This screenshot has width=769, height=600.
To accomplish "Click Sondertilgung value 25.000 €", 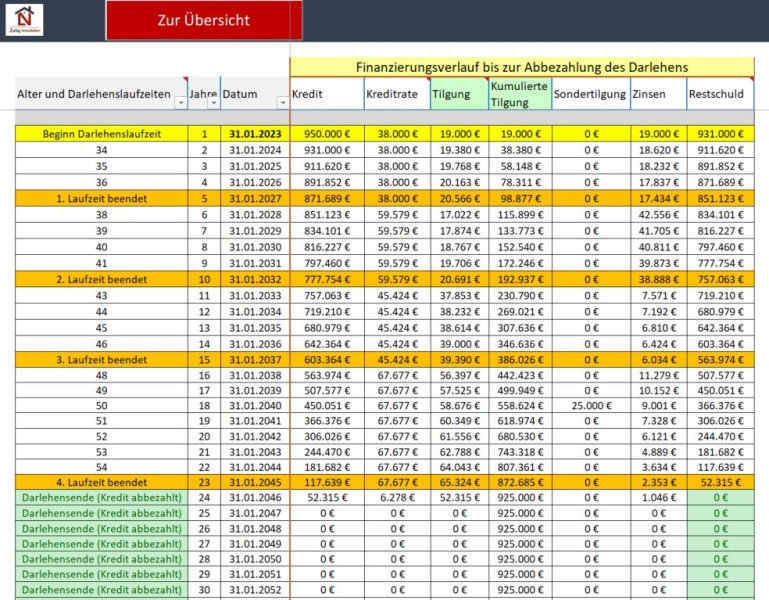I will 591,406.
